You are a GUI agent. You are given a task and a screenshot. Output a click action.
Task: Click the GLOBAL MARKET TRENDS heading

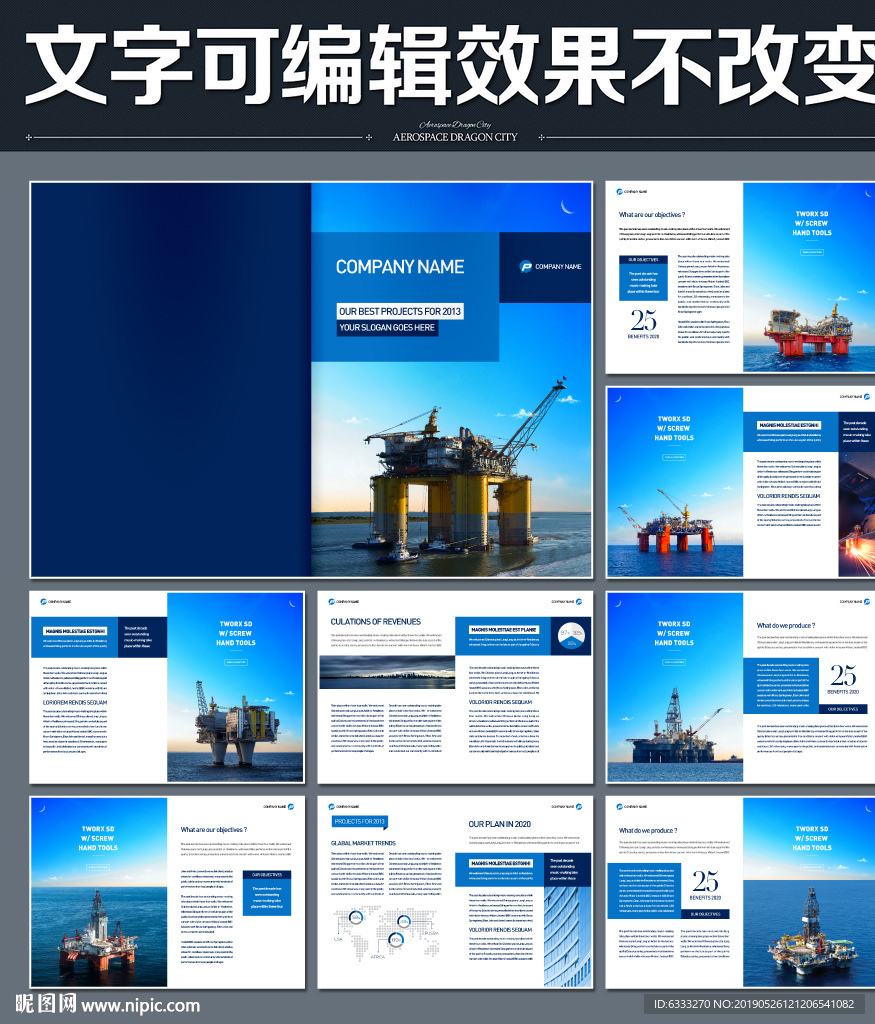pyautogui.click(x=363, y=843)
